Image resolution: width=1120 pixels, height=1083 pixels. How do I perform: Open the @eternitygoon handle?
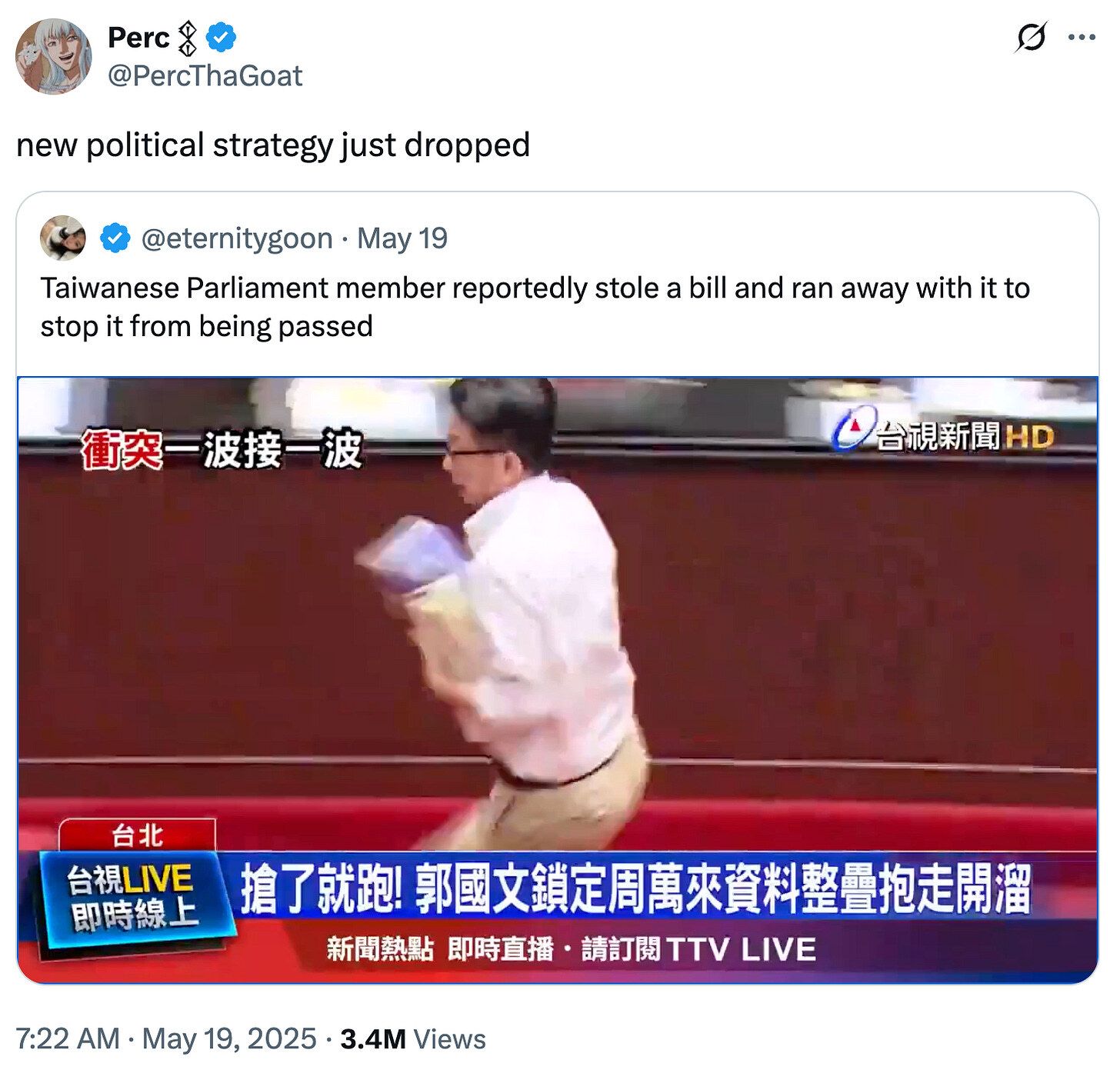point(237,238)
